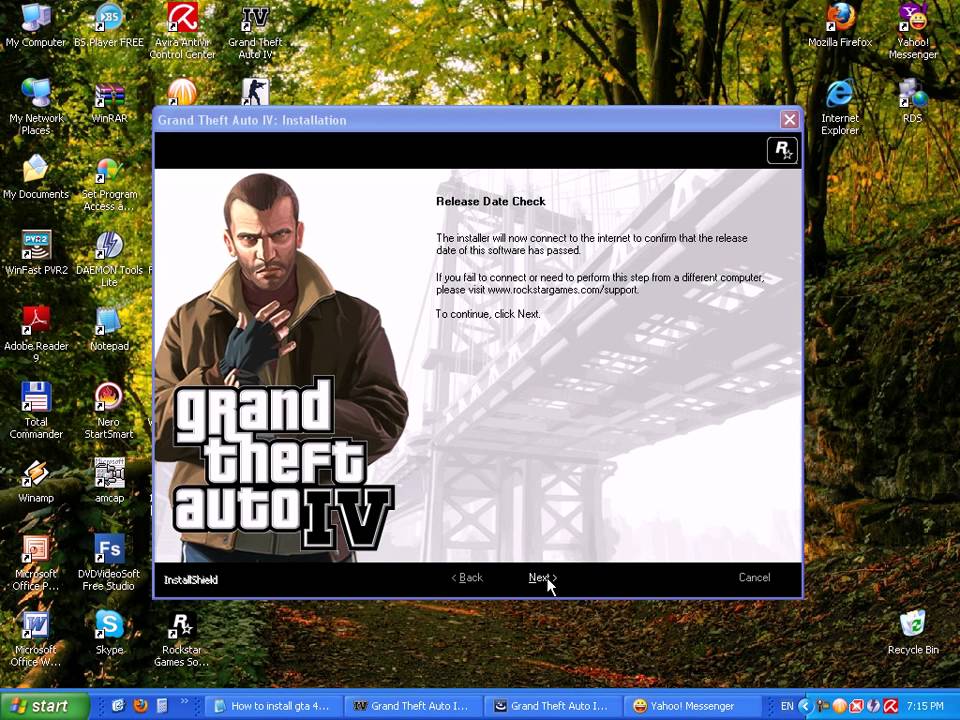
Task: Launch Skype from the desktop
Action: coord(109,633)
